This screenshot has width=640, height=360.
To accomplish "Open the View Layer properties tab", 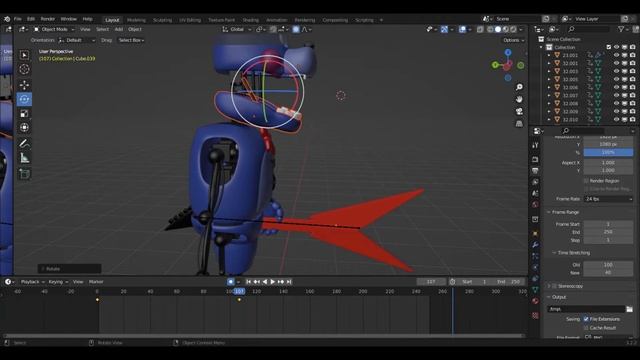I will (535, 182).
